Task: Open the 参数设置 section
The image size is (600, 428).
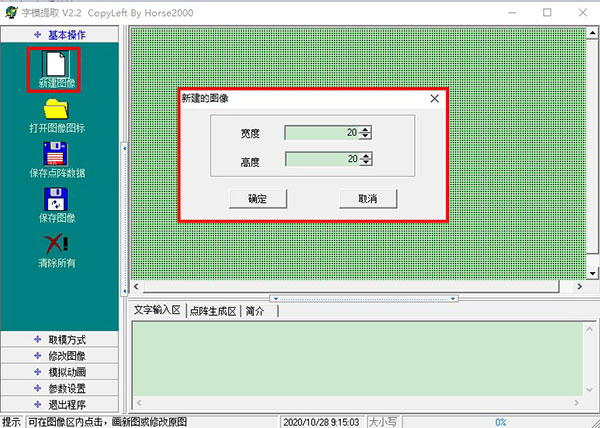Action: pos(60,388)
